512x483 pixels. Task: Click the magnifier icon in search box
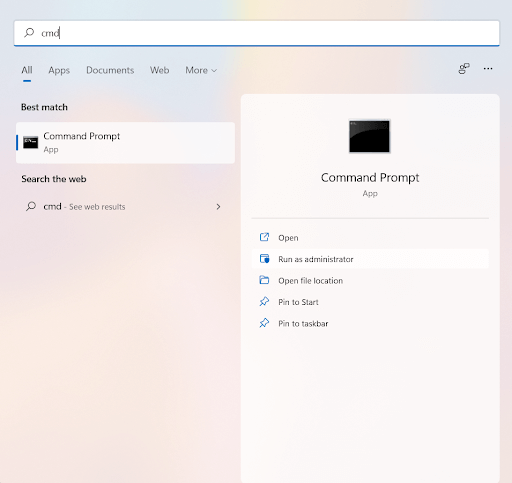point(29,33)
